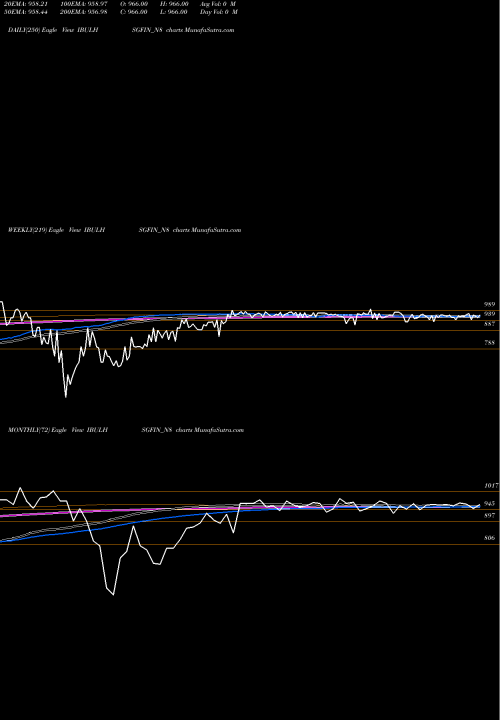Click the 100EMA: 958.97 value
The height and width of the screenshot is (720, 500).
click(x=84, y=4)
